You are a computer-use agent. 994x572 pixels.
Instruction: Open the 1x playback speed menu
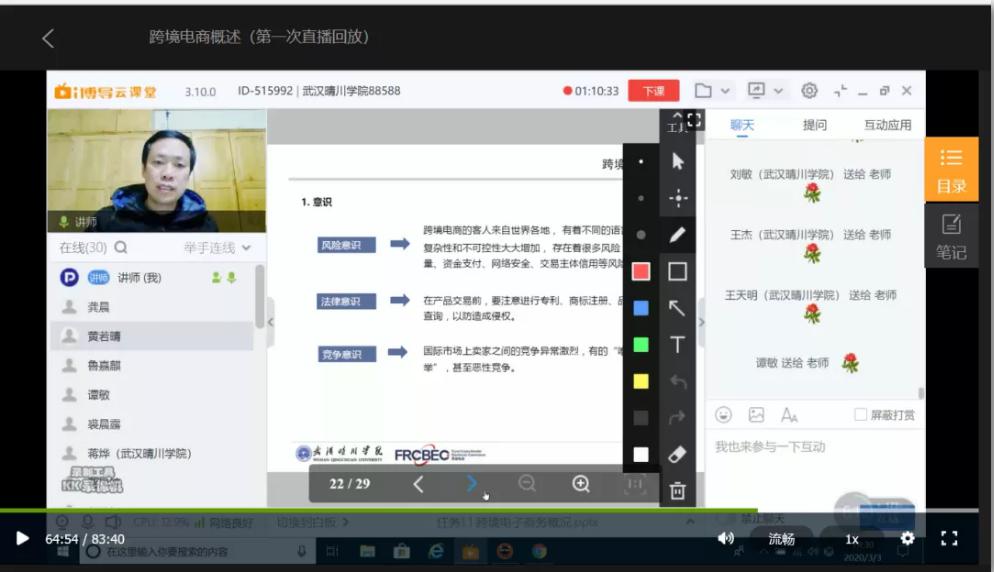[x=852, y=539]
